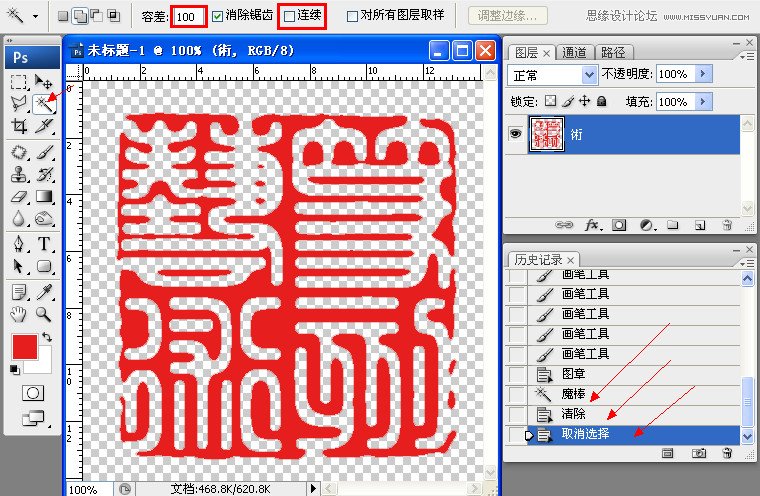Create a new layer
Viewport: 760px width, 496px height.
699,225
